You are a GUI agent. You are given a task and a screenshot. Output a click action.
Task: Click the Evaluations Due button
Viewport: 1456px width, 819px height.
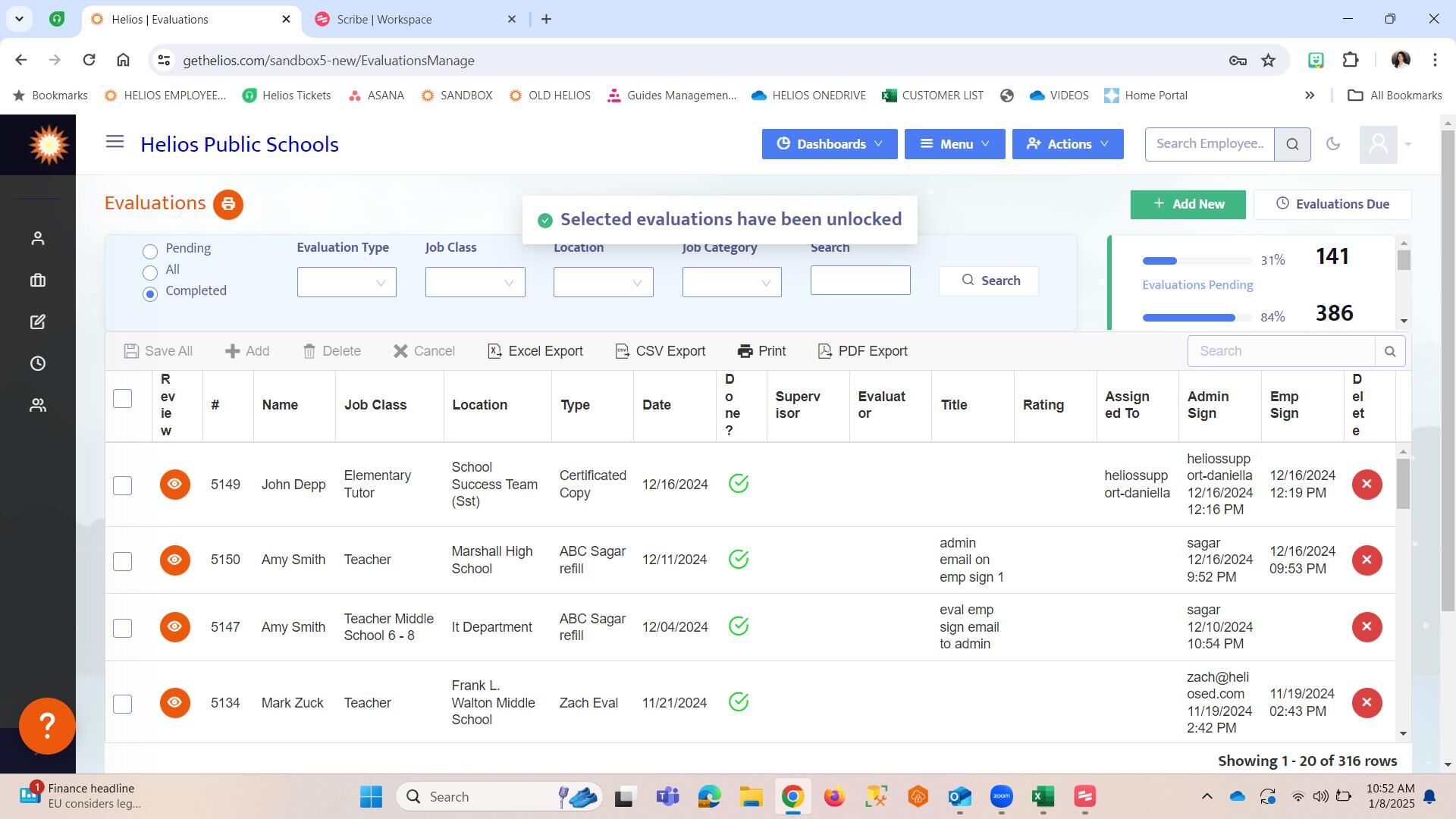tap(1332, 205)
